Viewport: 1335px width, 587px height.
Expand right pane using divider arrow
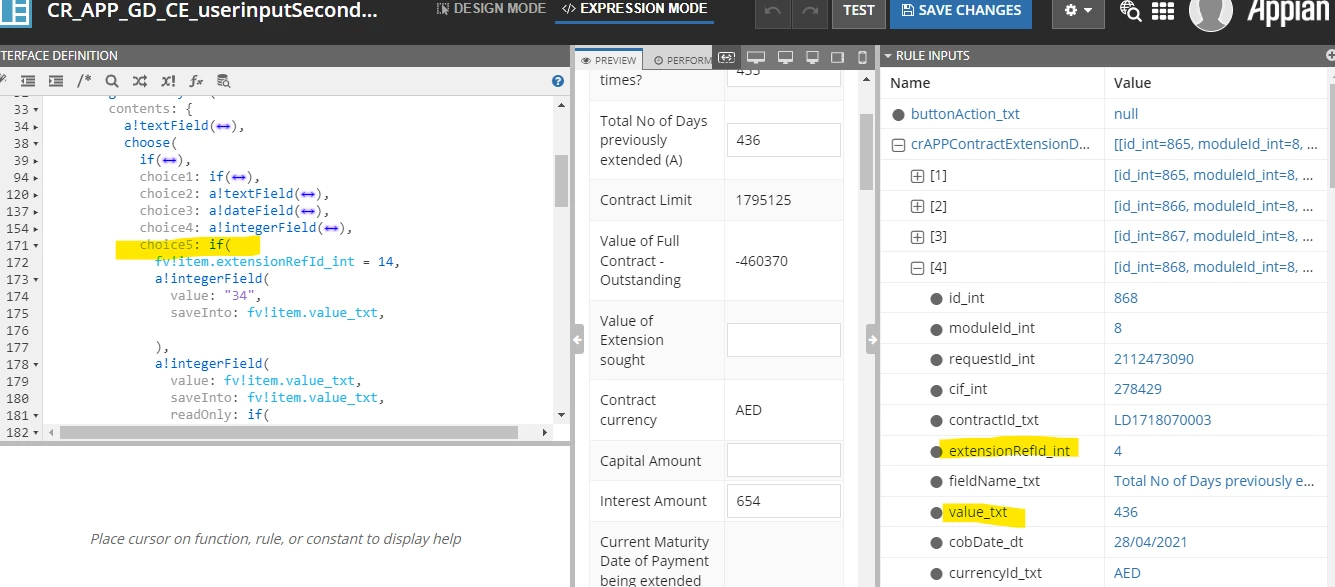click(872, 340)
